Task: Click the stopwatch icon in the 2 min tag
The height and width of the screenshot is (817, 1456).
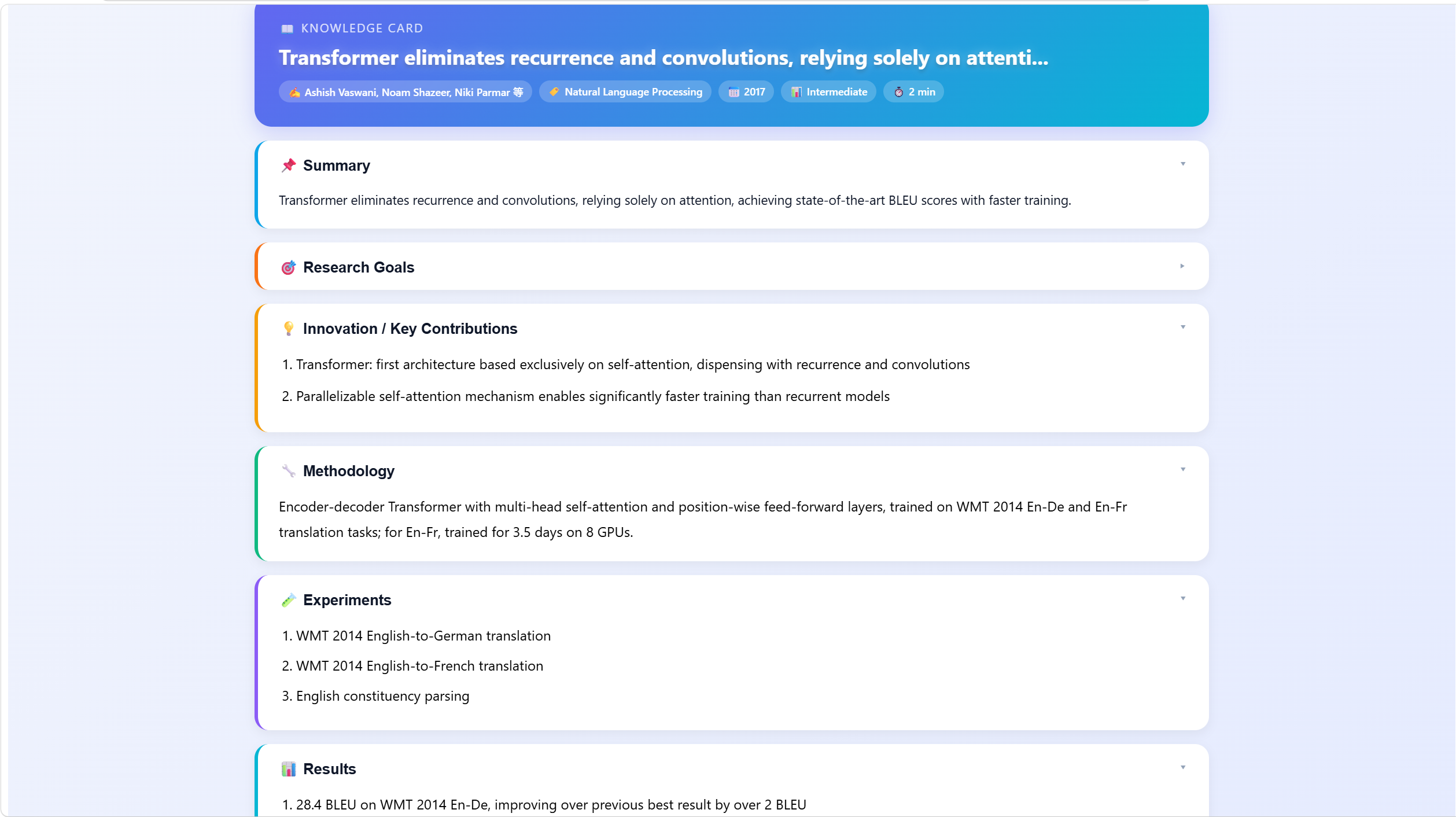Action: coord(899,92)
